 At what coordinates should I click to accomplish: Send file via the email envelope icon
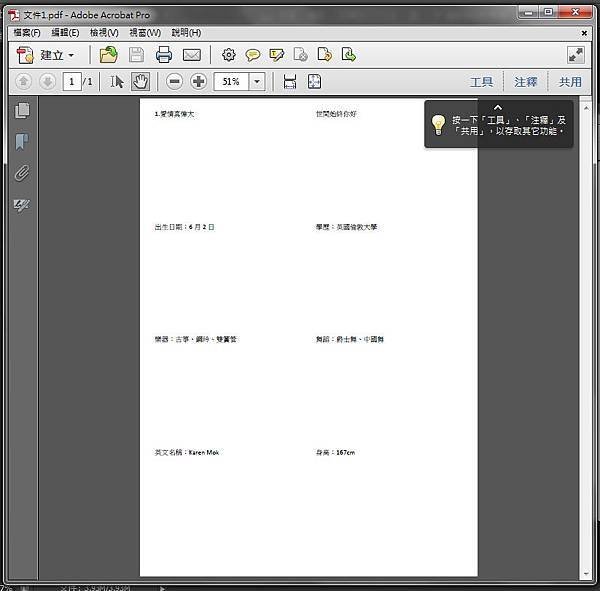click(x=192, y=56)
